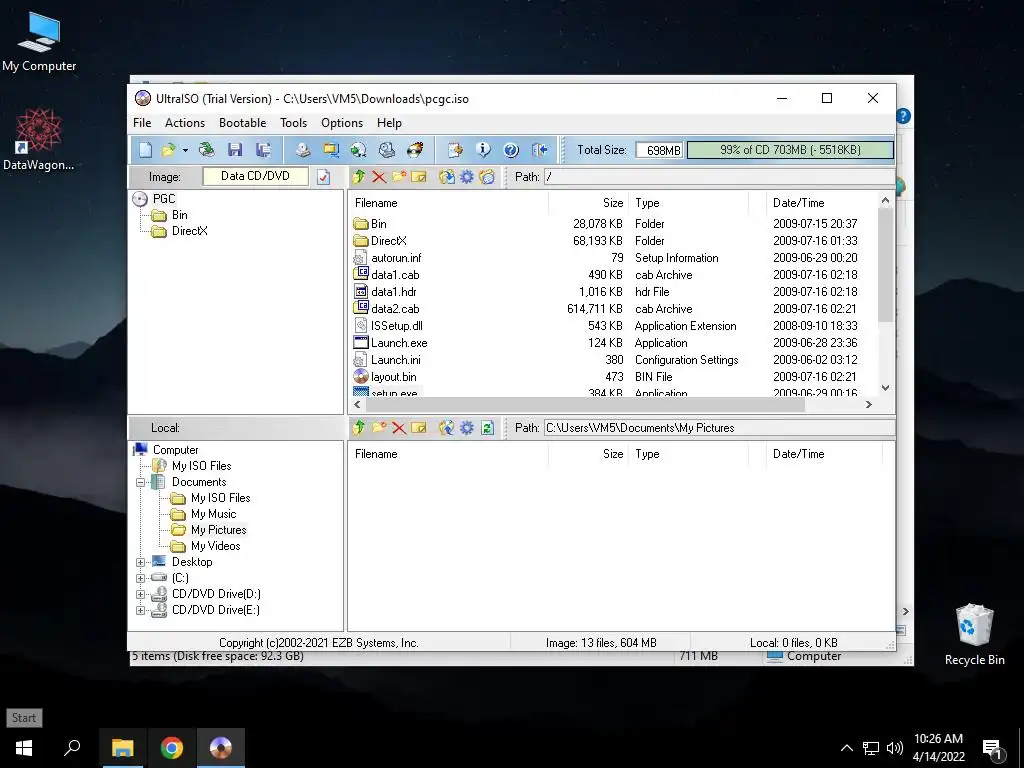This screenshot has width=1024, height=768.
Task: Expand the (C:) drive node
Action: pos(140,578)
